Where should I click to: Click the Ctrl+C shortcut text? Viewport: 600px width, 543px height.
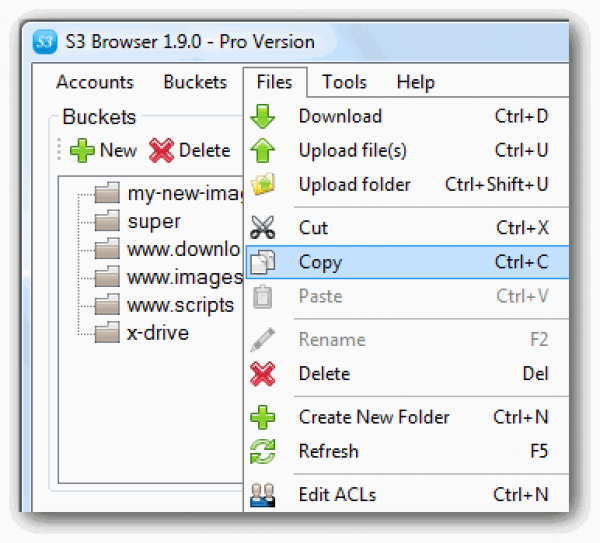(522, 262)
